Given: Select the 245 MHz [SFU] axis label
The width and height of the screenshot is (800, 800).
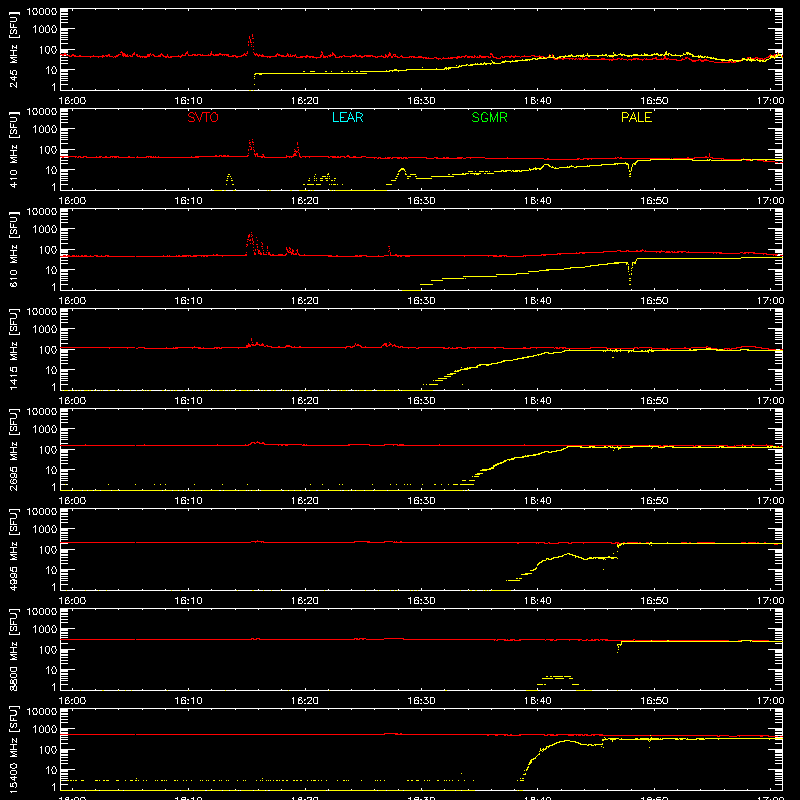Looking at the screenshot, I should click(x=14, y=50).
